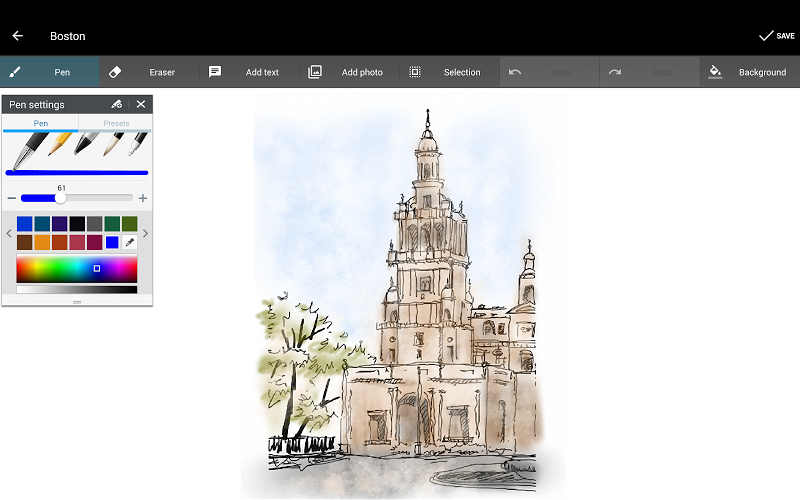Collapse Pen settings panel using bottom handle
Screen dimensions: 800x500
77,301
